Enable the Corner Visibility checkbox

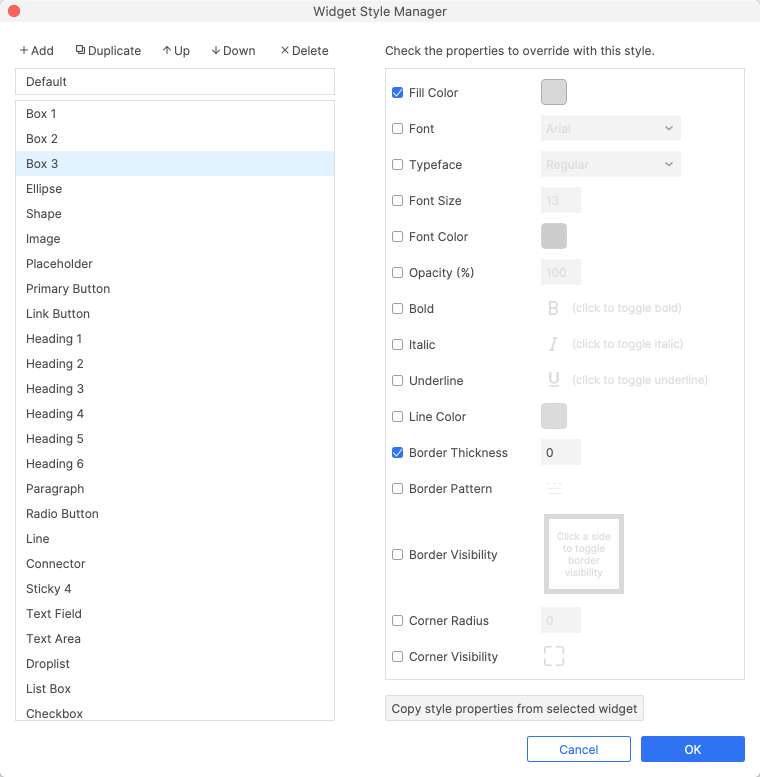397,657
